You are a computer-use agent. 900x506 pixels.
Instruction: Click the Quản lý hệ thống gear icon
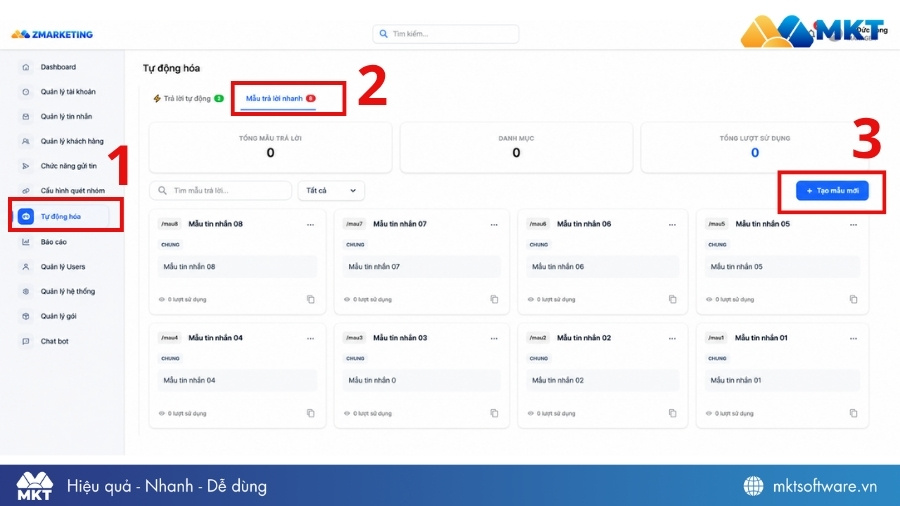tap(26, 291)
